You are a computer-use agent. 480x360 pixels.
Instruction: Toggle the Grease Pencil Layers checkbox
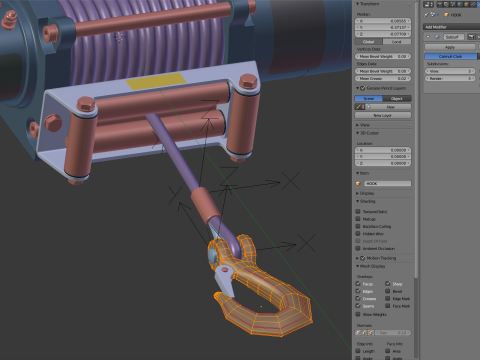click(363, 88)
